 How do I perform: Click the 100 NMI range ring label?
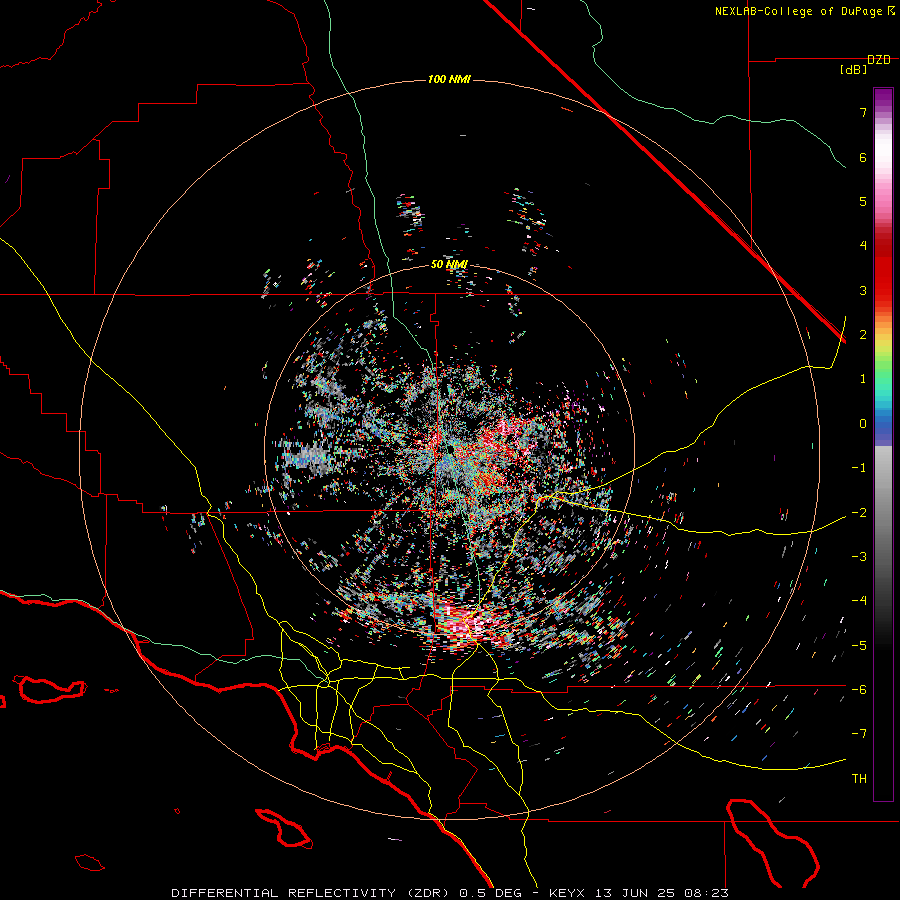pos(449,79)
